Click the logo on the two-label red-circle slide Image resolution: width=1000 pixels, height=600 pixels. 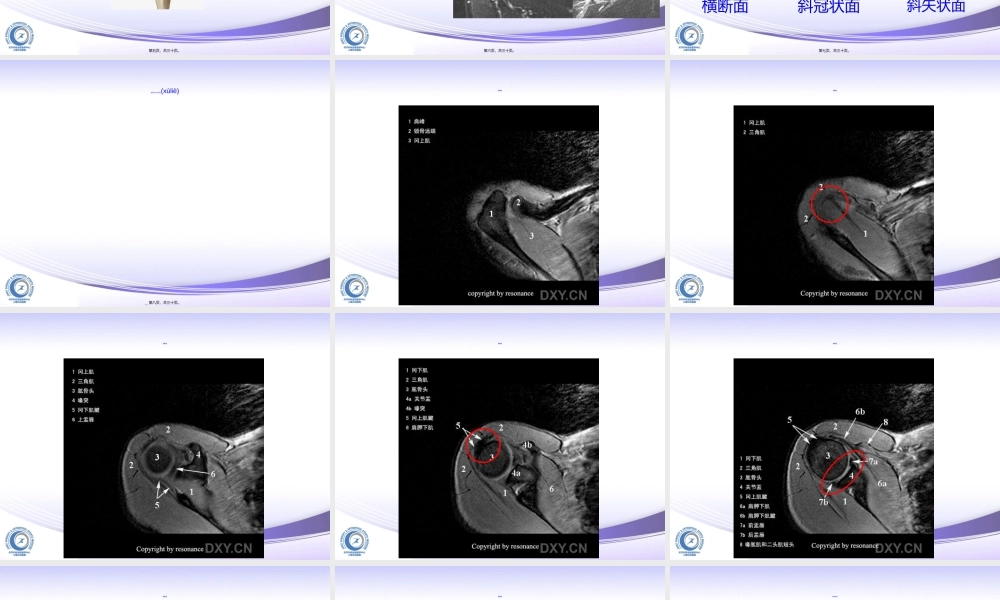[689, 288]
